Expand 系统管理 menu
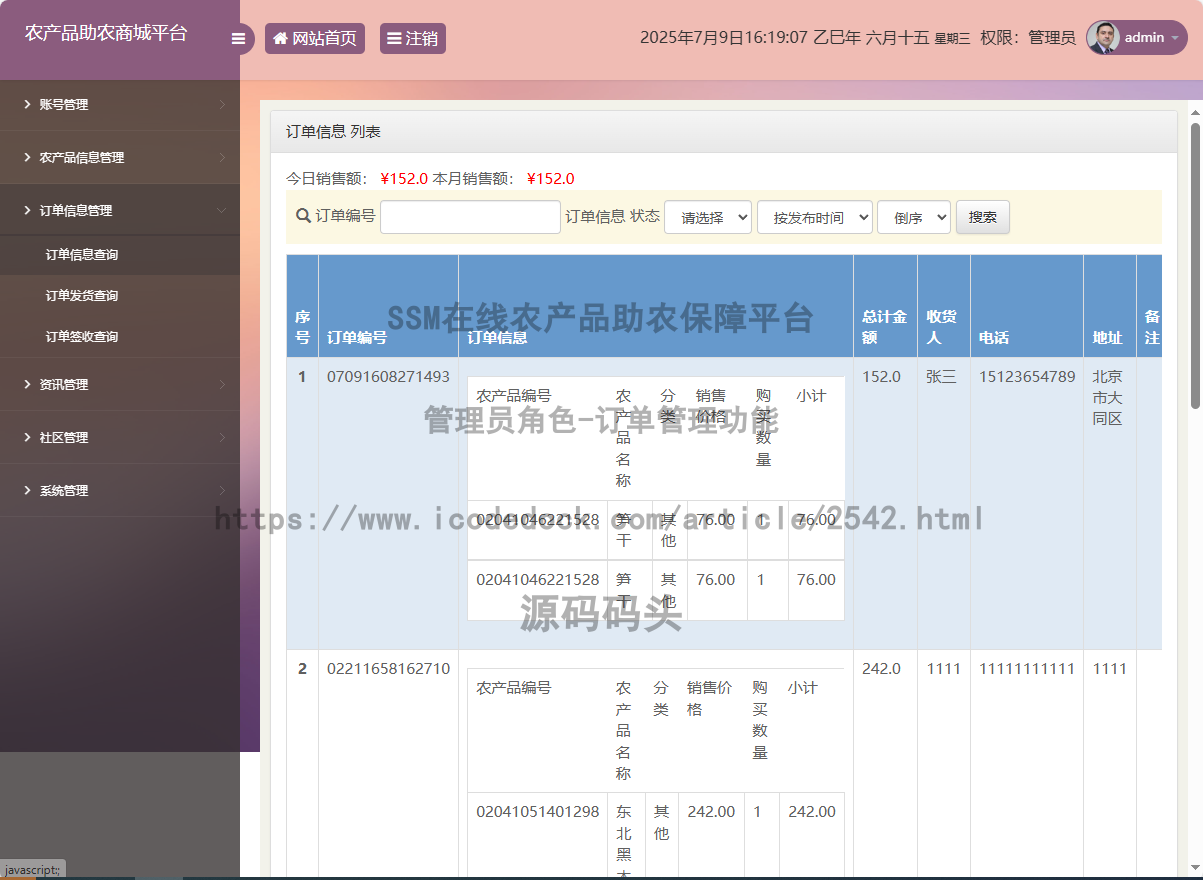 click(120, 490)
